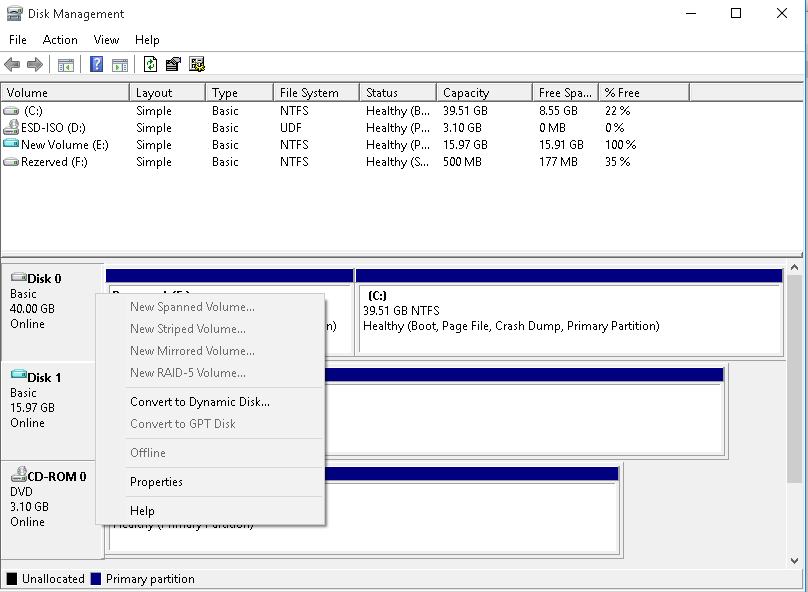This screenshot has height=592, width=808.
Task: Click the black Unallocated legend swatch
Action: coord(11,579)
